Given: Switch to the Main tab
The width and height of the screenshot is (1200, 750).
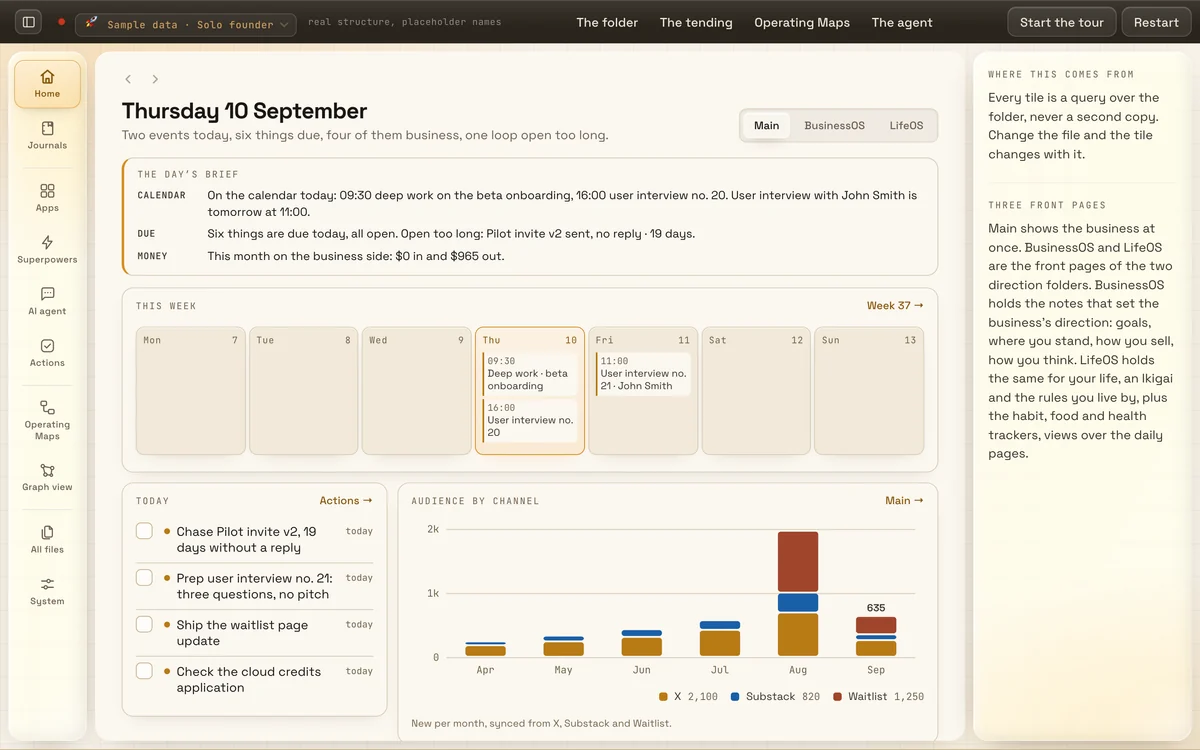Looking at the screenshot, I should [x=767, y=126].
